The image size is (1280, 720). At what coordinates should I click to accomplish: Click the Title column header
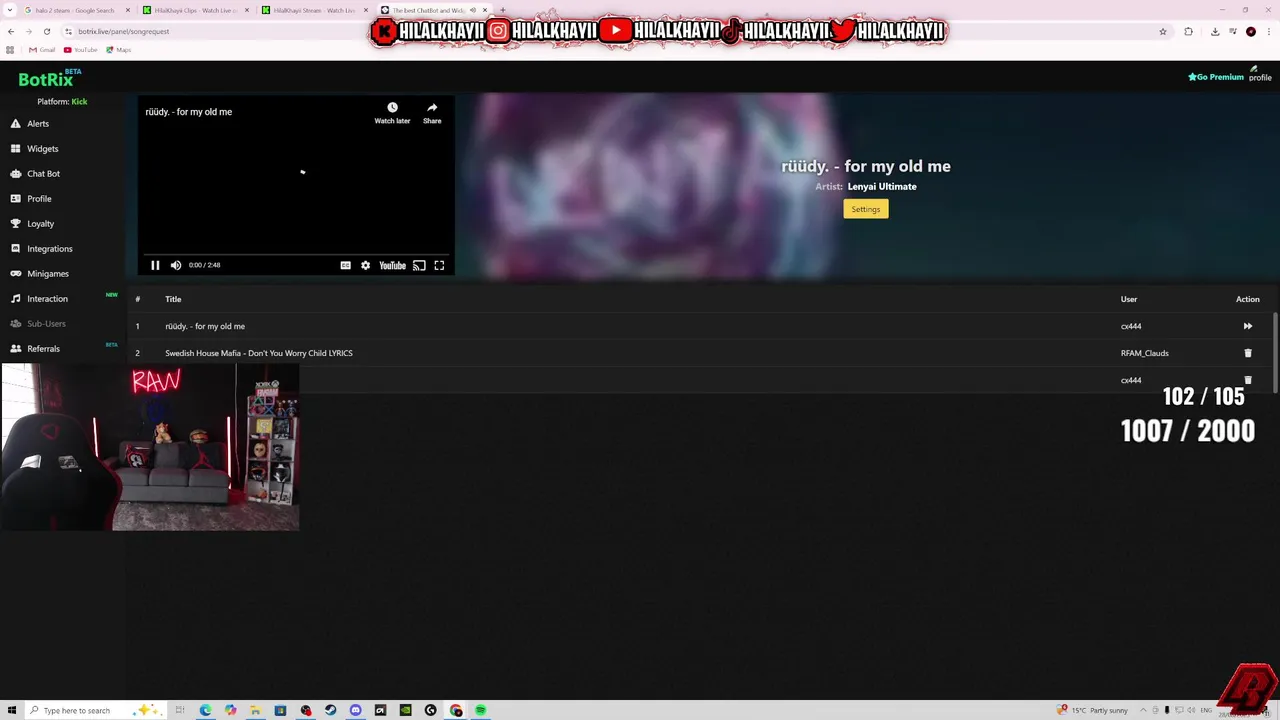pyautogui.click(x=173, y=299)
